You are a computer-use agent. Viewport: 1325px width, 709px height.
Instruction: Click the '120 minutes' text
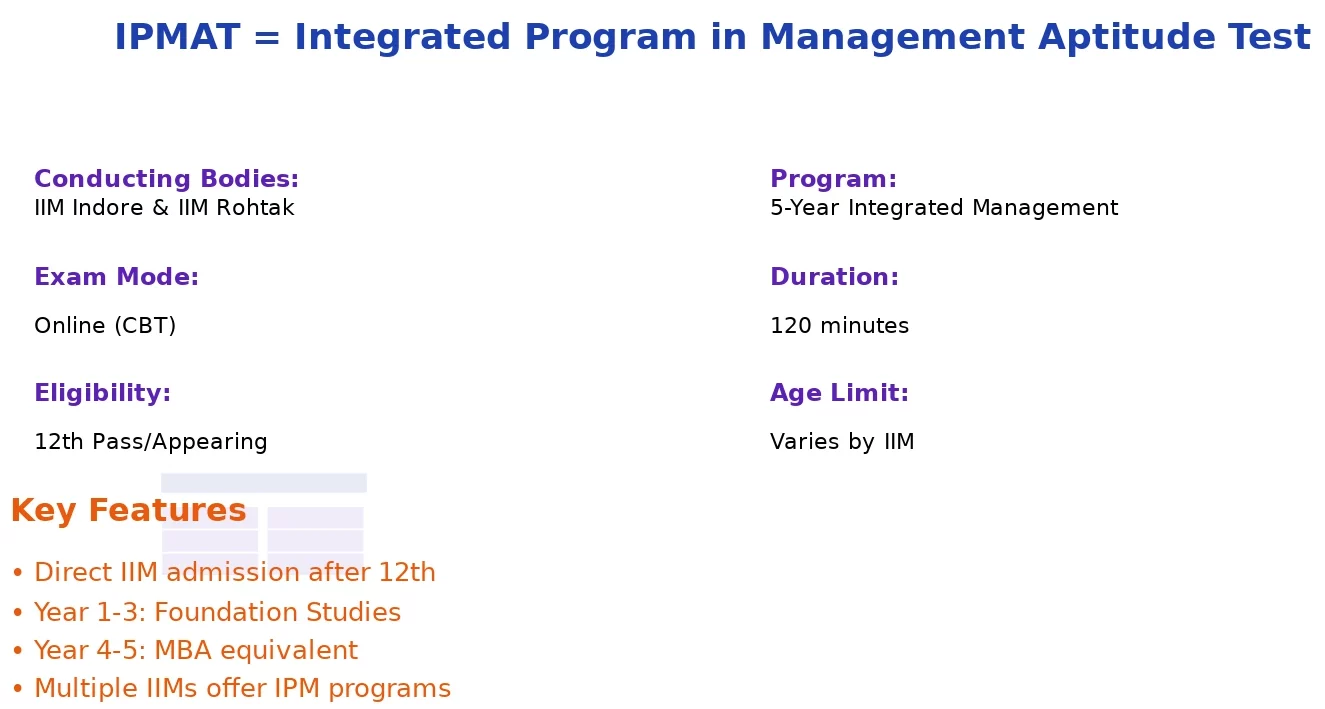click(x=839, y=326)
